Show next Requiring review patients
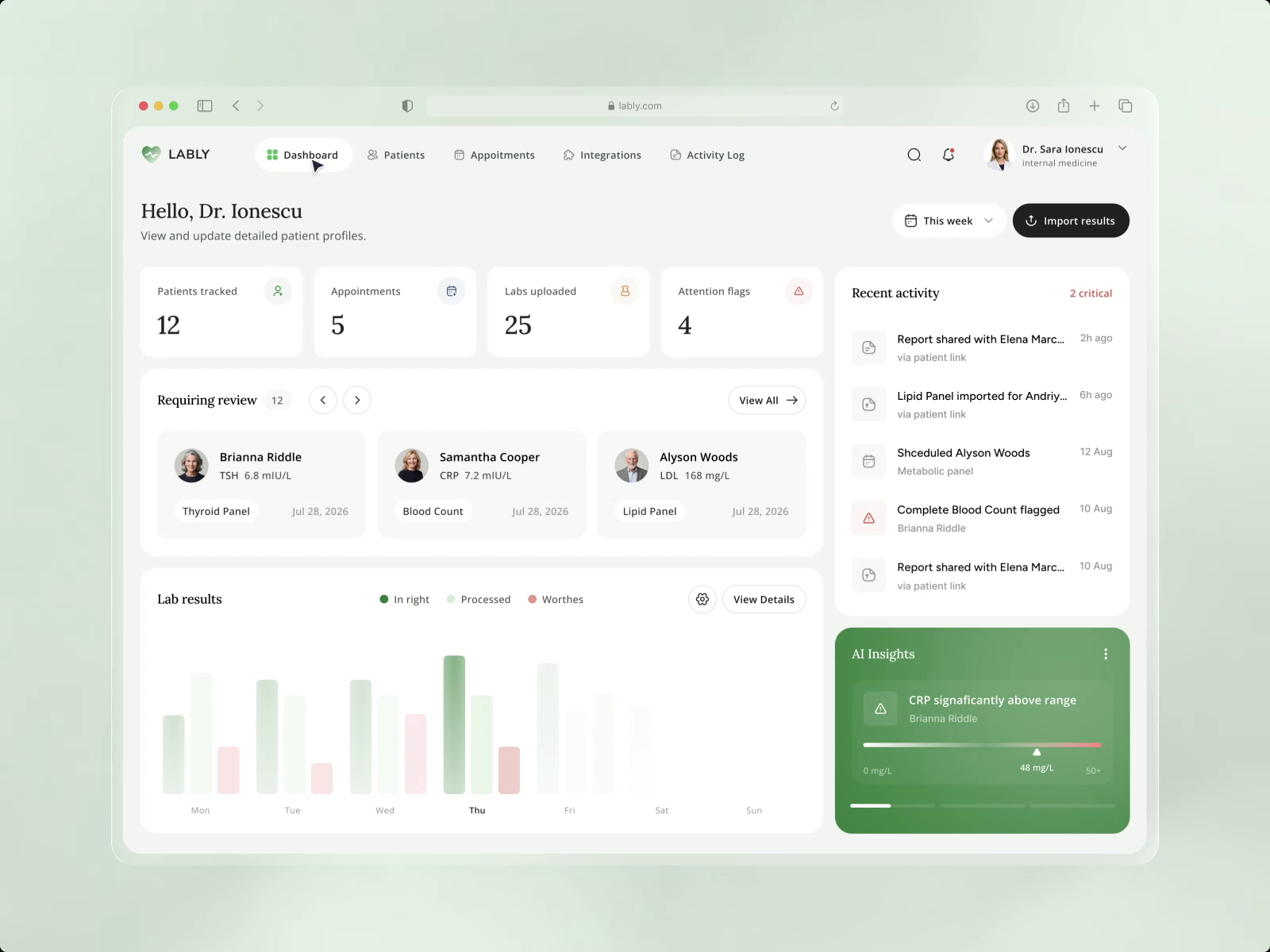This screenshot has height=952, width=1270. 357,400
